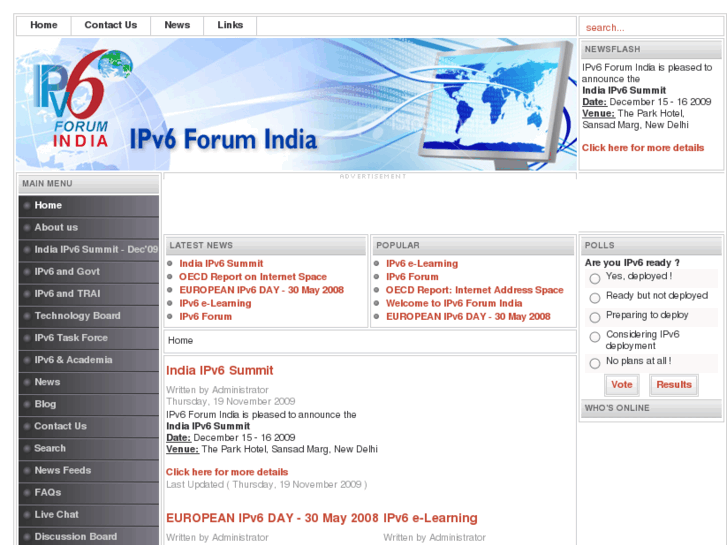Open Contact Us in main menu sidebar
727x545 pixels.
coord(89,426)
